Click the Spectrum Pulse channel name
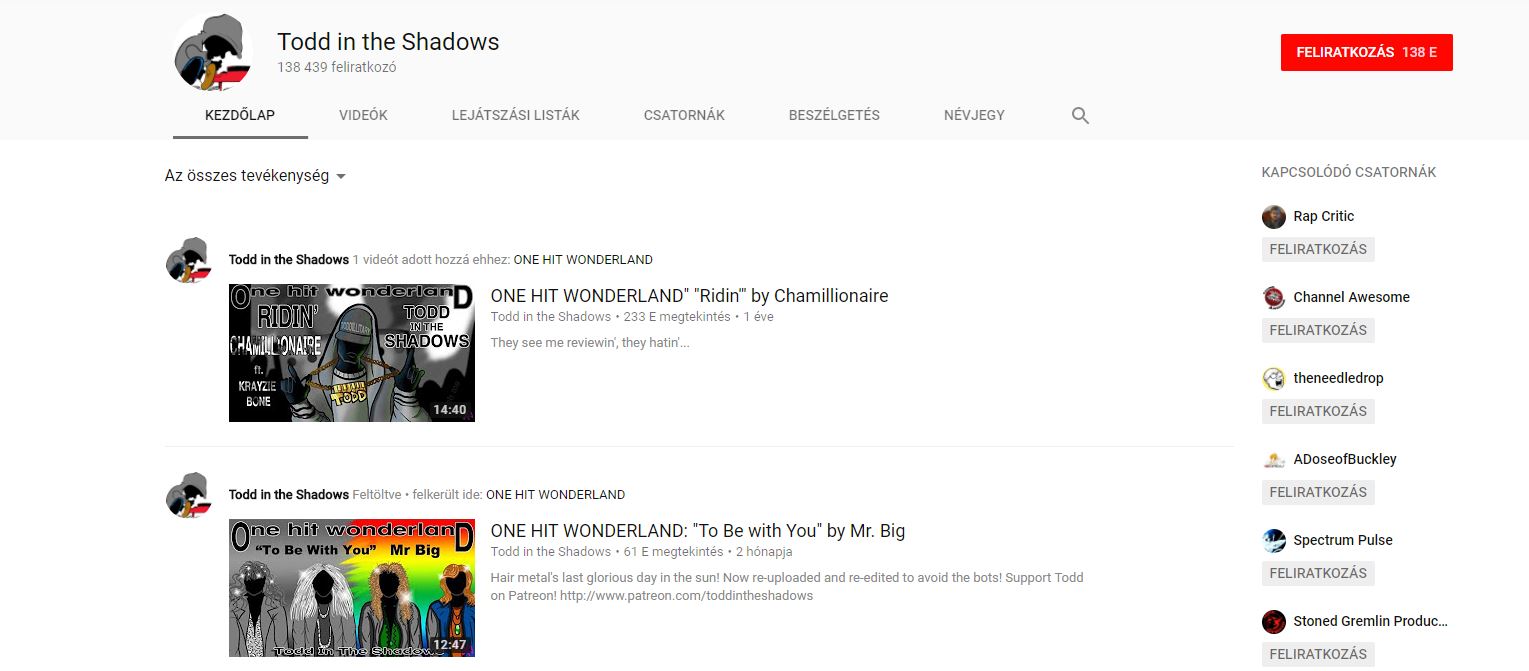 [1343, 540]
